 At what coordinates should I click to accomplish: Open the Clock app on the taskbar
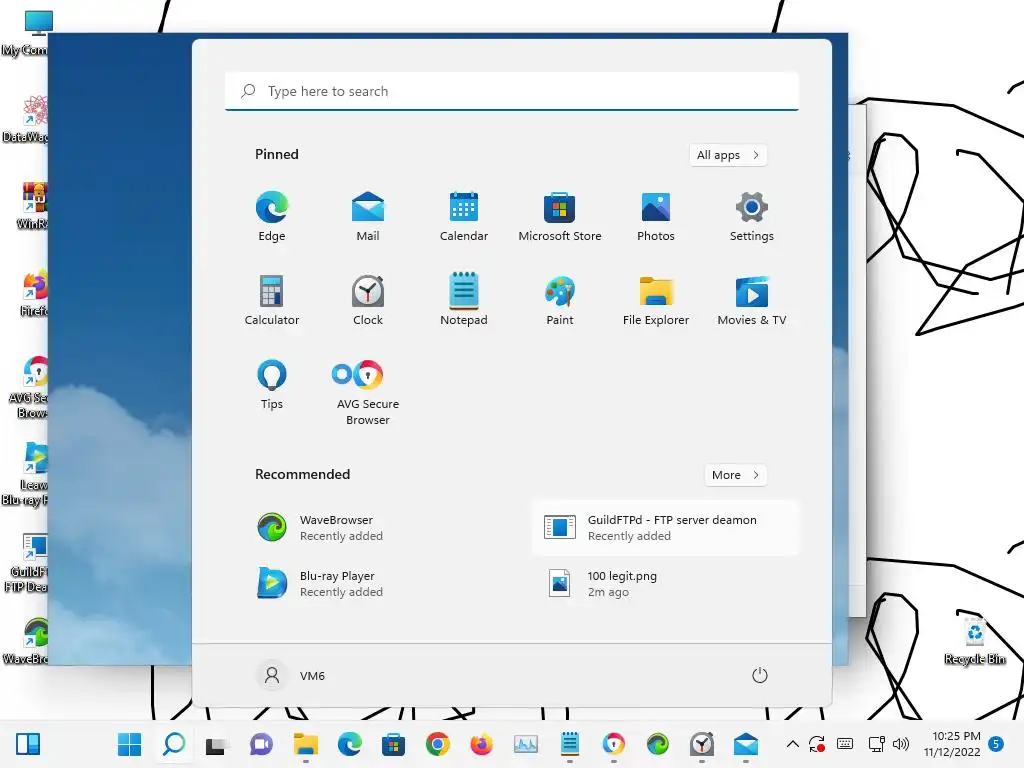(702, 744)
